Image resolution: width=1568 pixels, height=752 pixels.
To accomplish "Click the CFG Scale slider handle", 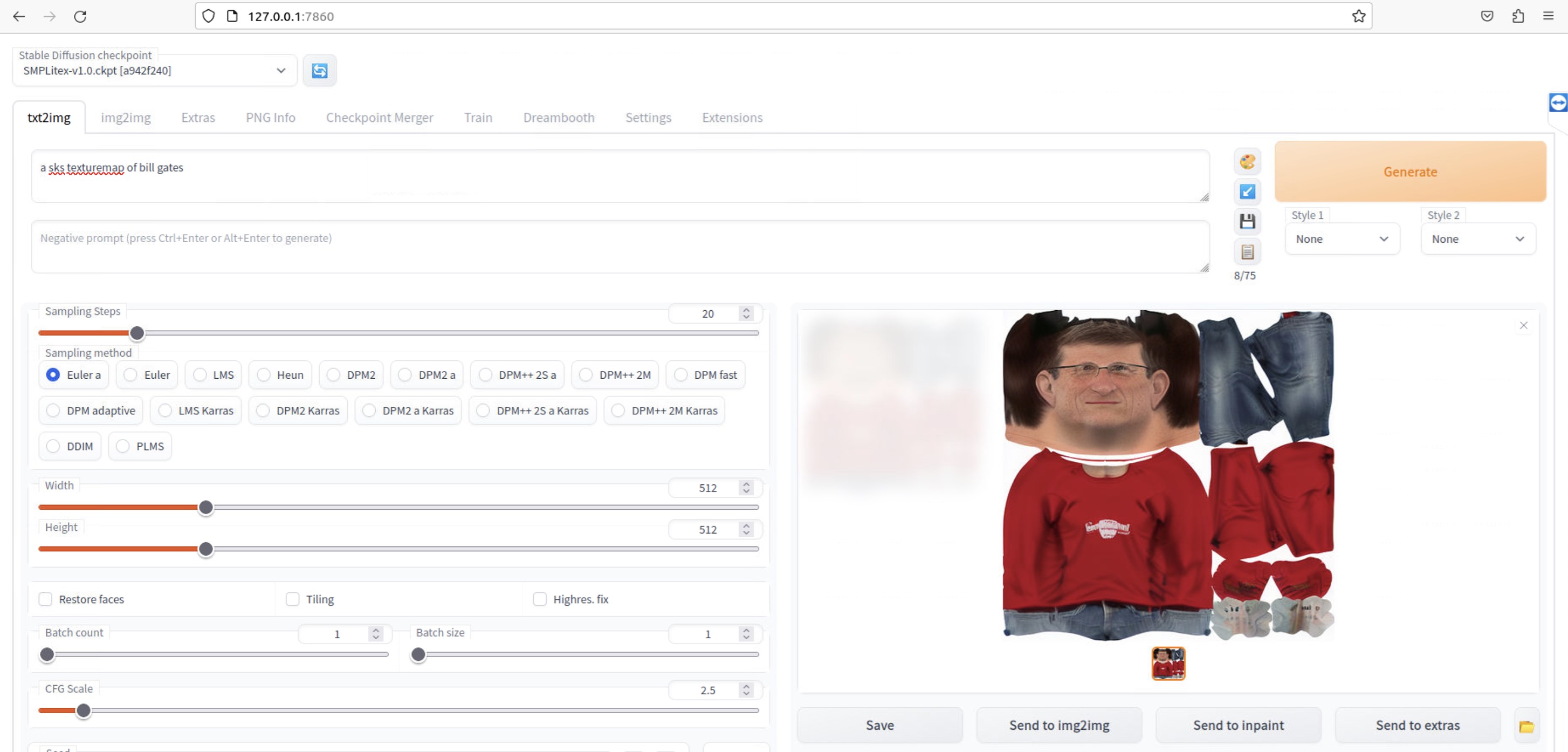I will (x=84, y=710).
